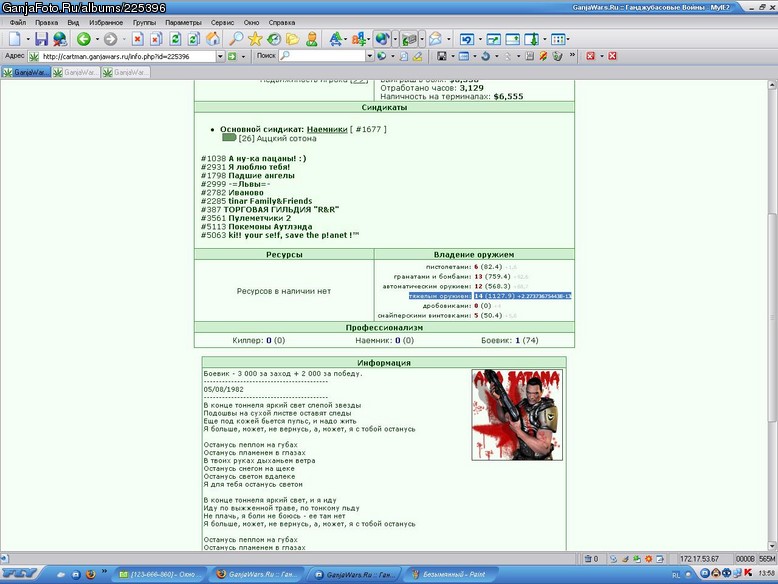
Task: Open the Справка menu
Action: point(282,22)
